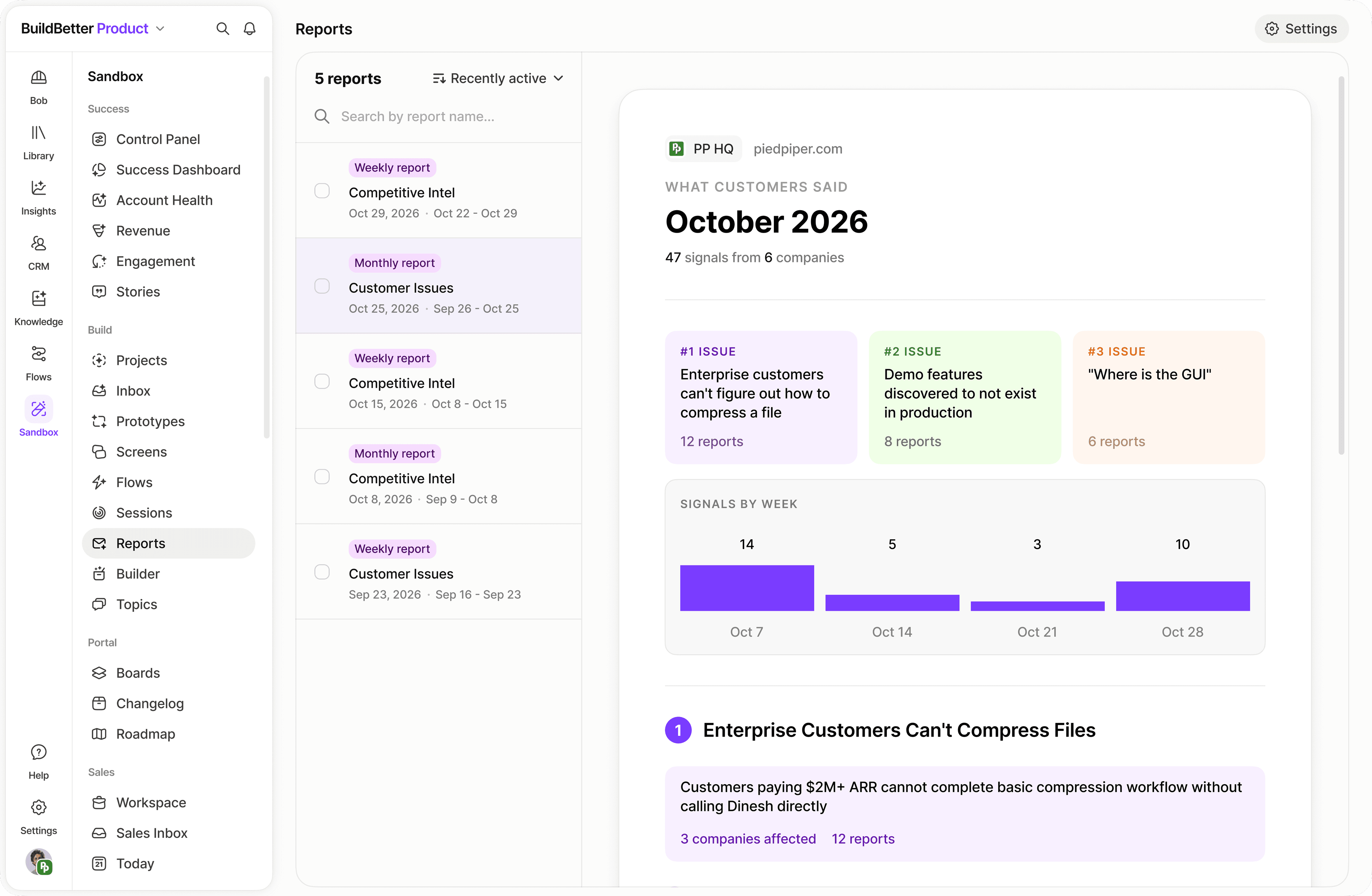Screen dimensions: 1372x896
Task: Open Prototypes menu item
Action: [168, 421]
